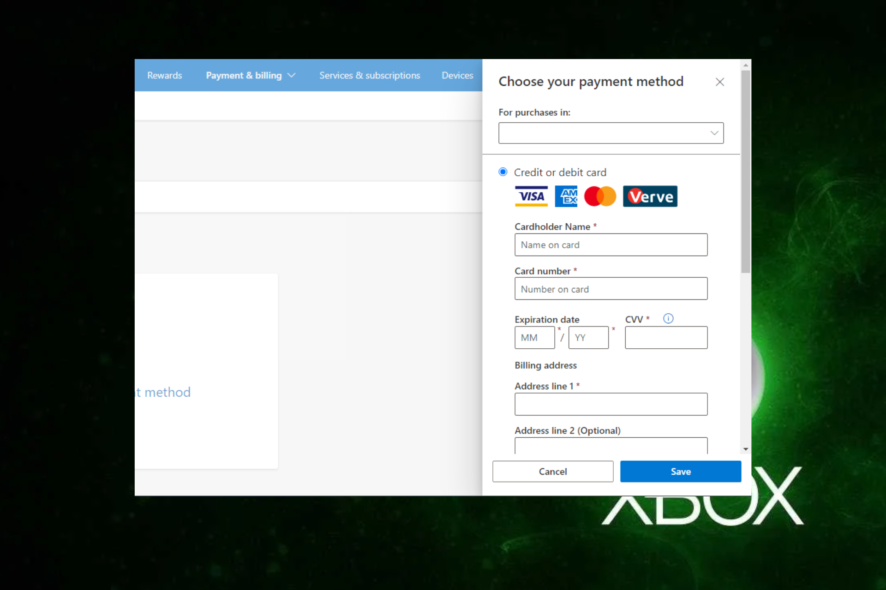Click the Billing address heading text
The height and width of the screenshot is (590, 886).
(x=545, y=365)
